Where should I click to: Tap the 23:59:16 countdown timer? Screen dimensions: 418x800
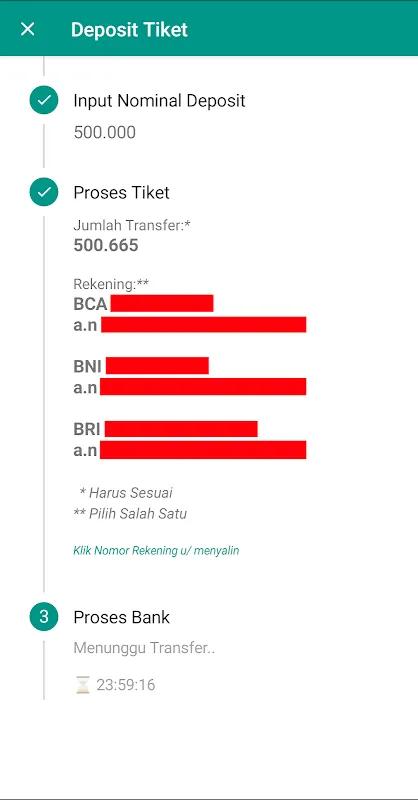126,685
